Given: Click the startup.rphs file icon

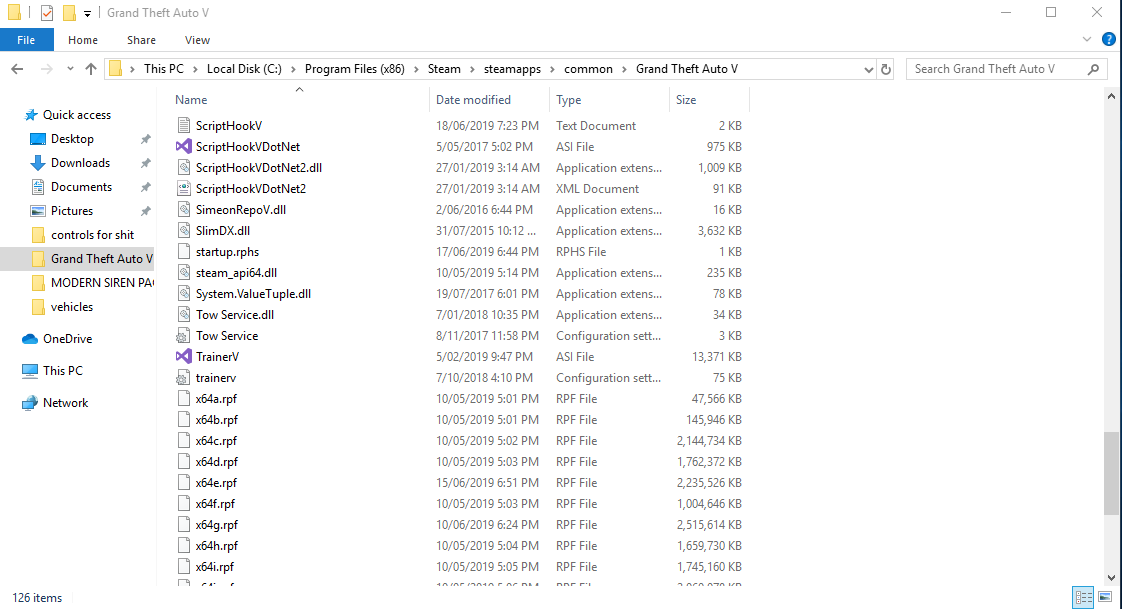Looking at the screenshot, I should (x=184, y=252).
